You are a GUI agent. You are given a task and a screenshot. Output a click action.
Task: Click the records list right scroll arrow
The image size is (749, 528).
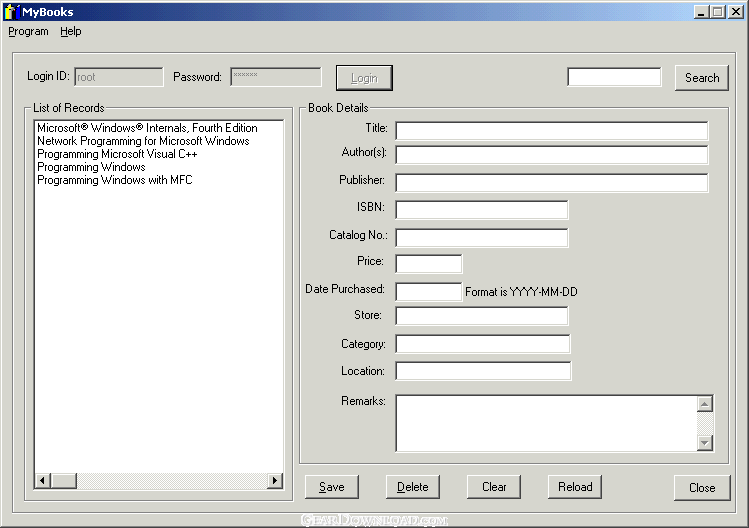pos(275,481)
